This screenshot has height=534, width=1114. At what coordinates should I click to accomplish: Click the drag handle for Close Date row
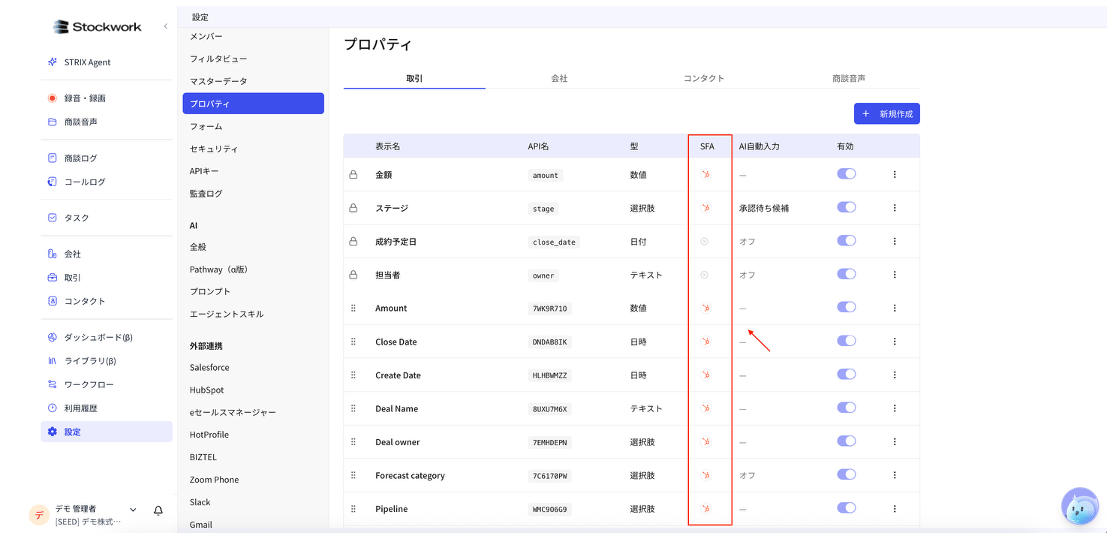pos(353,342)
